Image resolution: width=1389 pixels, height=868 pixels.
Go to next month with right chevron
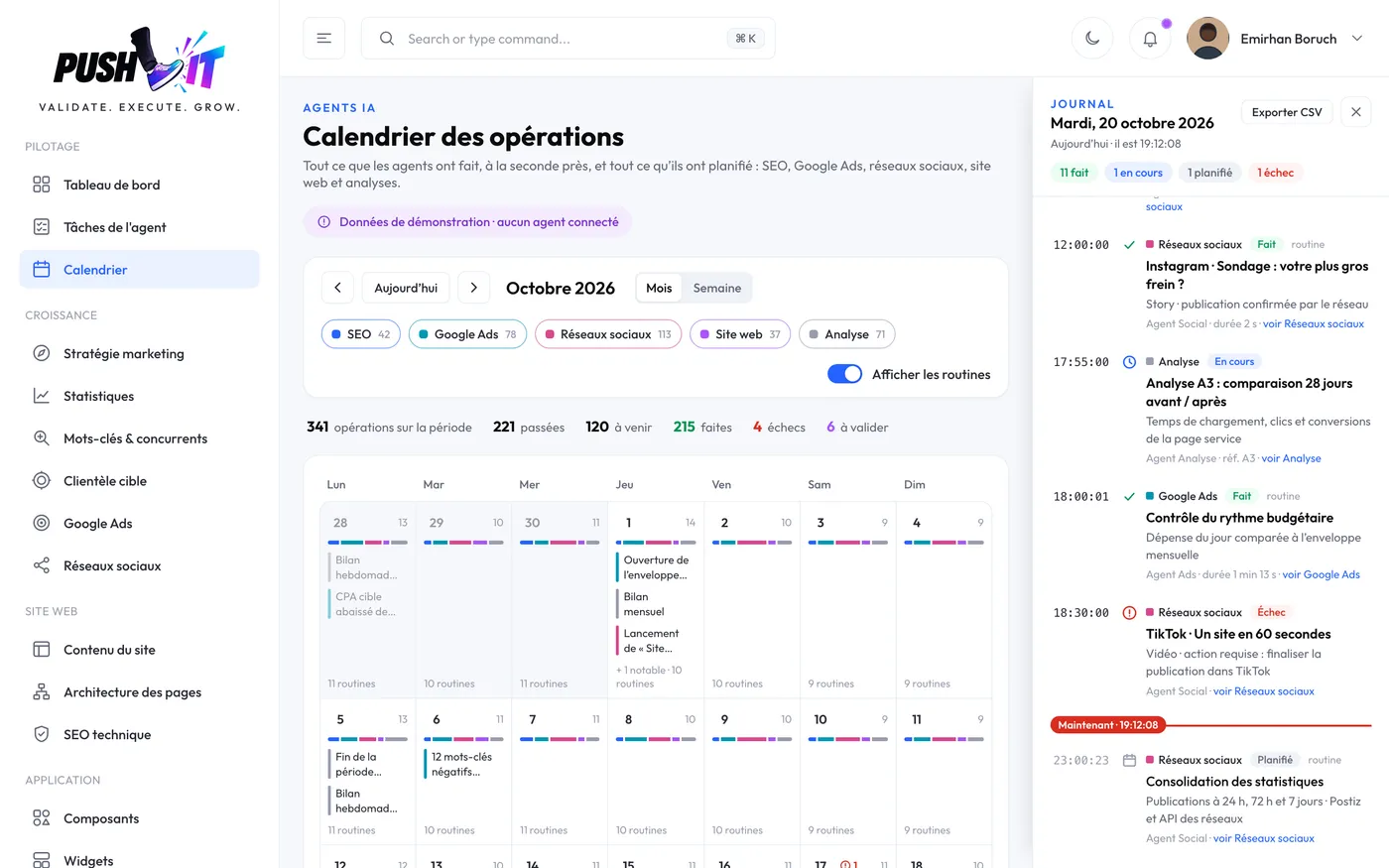point(474,288)
